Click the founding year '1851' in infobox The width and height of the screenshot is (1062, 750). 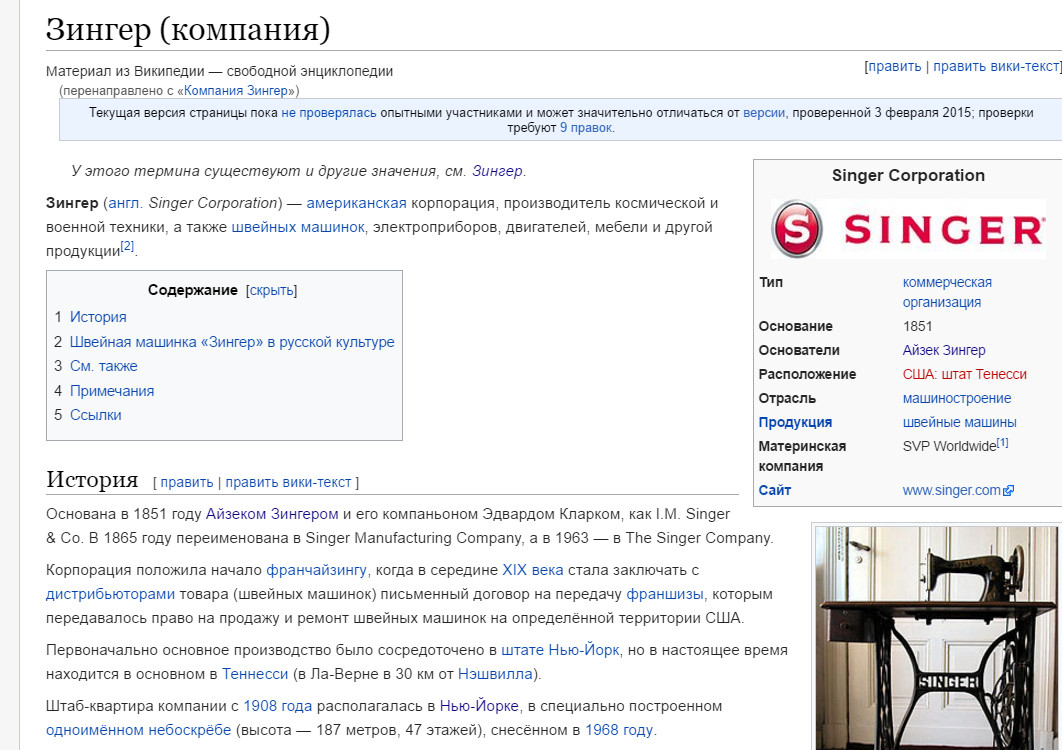pyautogui.click(x=917, y=327)
